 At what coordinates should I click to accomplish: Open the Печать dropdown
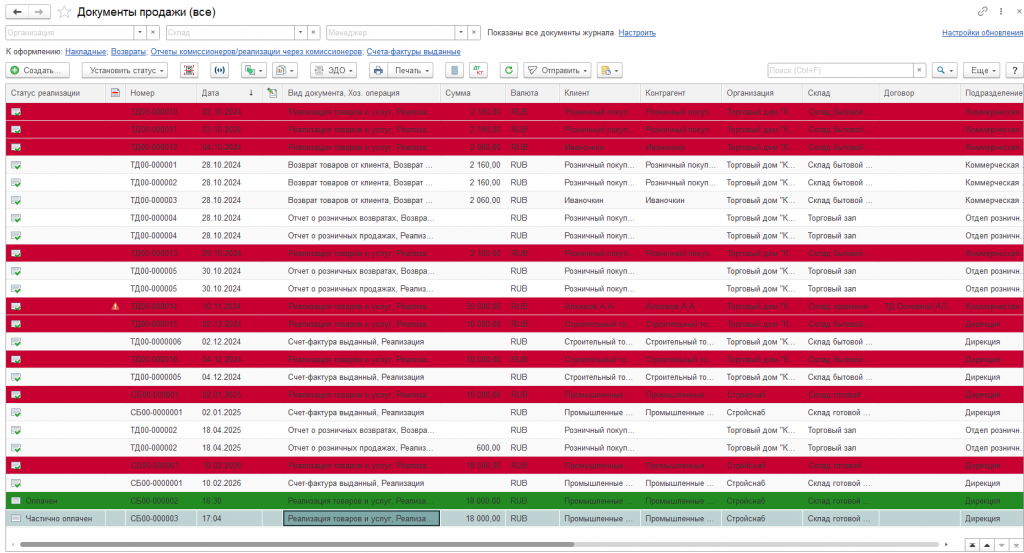click(411, 71)
